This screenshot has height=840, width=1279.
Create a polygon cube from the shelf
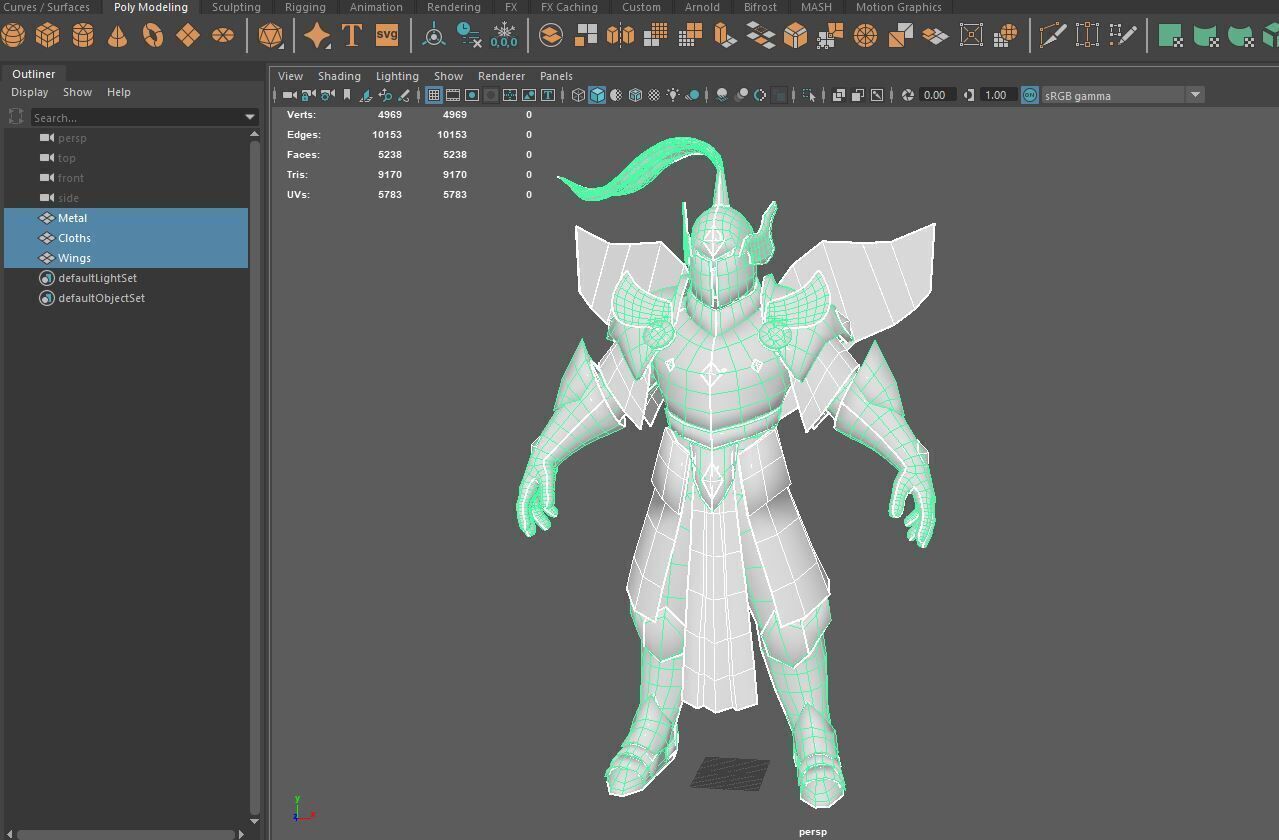(x=47, y=35)
